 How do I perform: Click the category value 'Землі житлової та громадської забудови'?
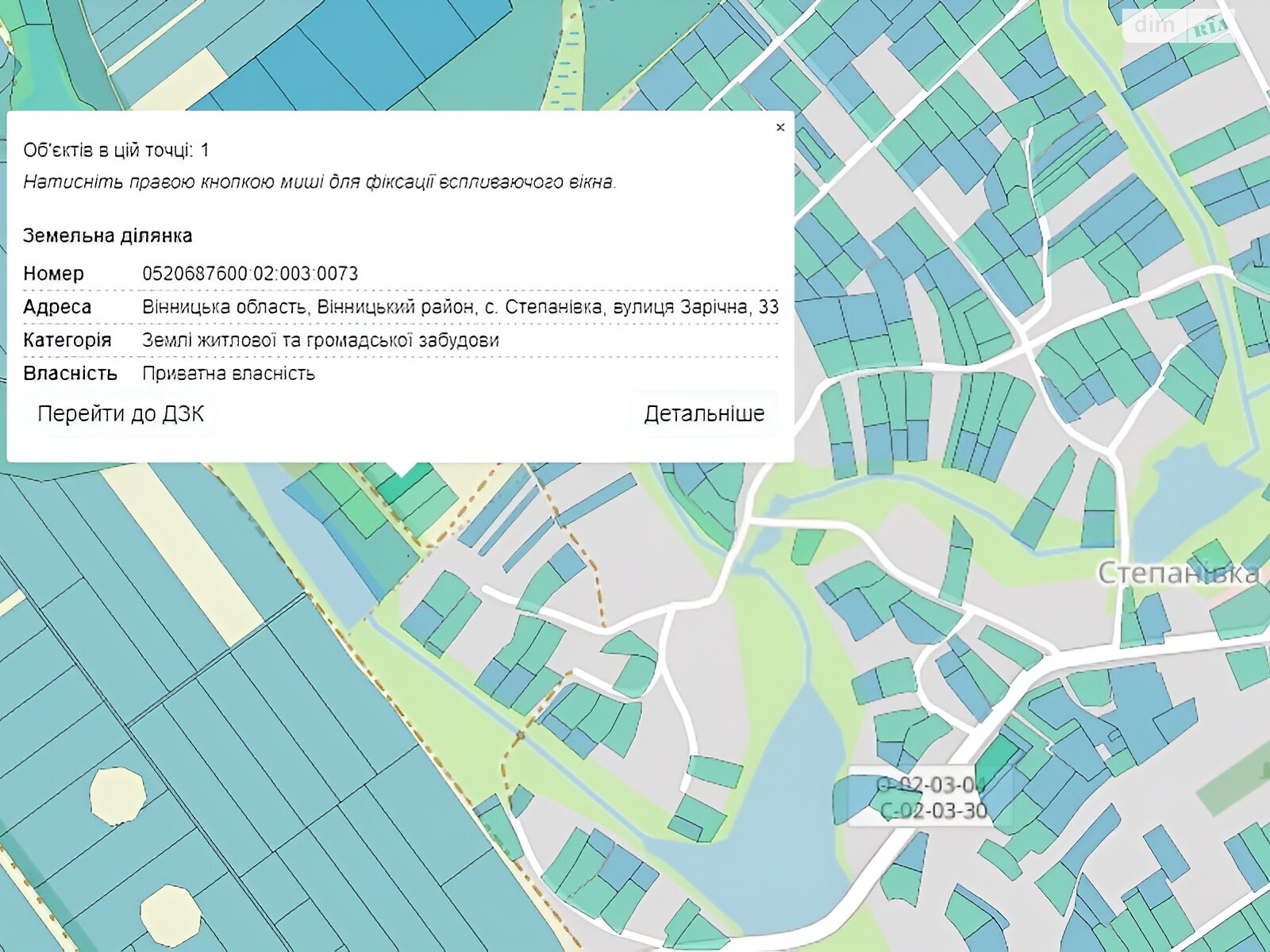coord(320,340)
